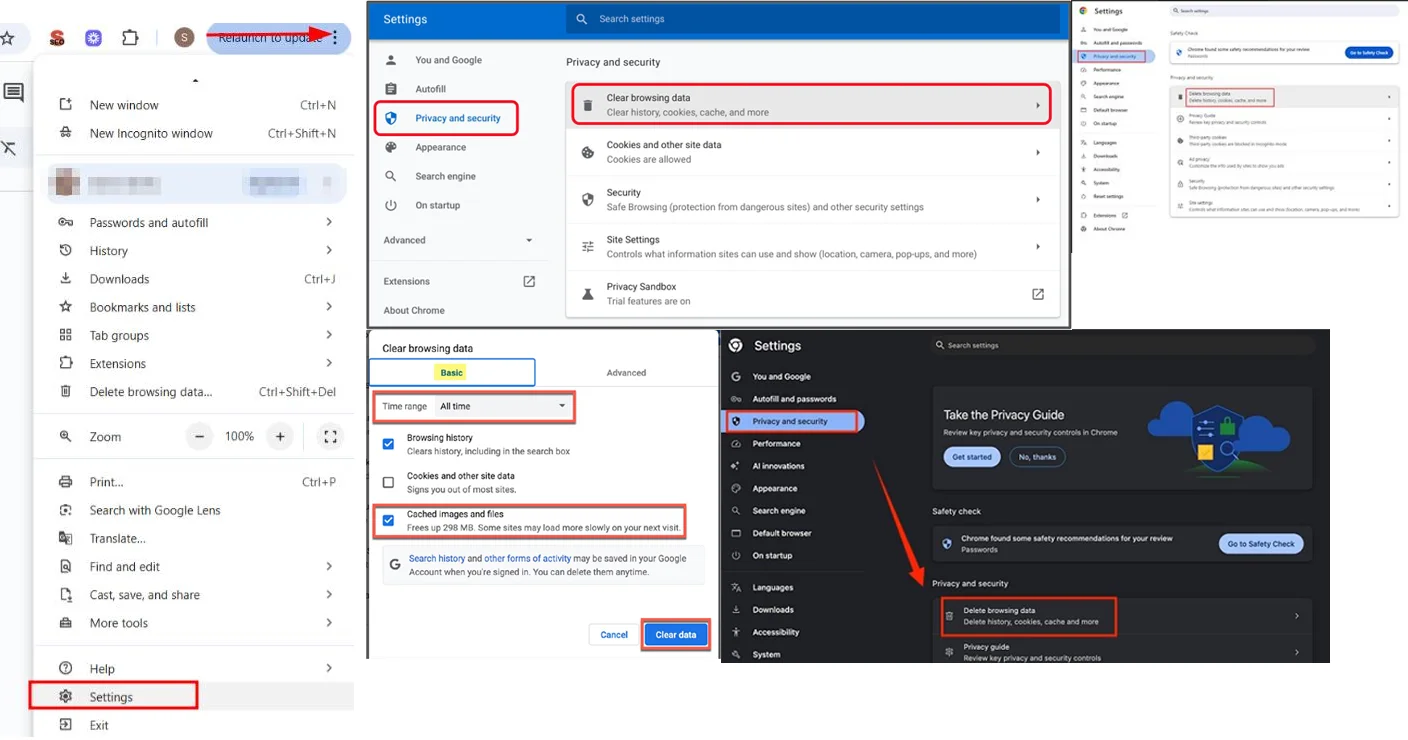
Task: Expand the Security row arrow in the light Settings window
Action: point(1038,200)
